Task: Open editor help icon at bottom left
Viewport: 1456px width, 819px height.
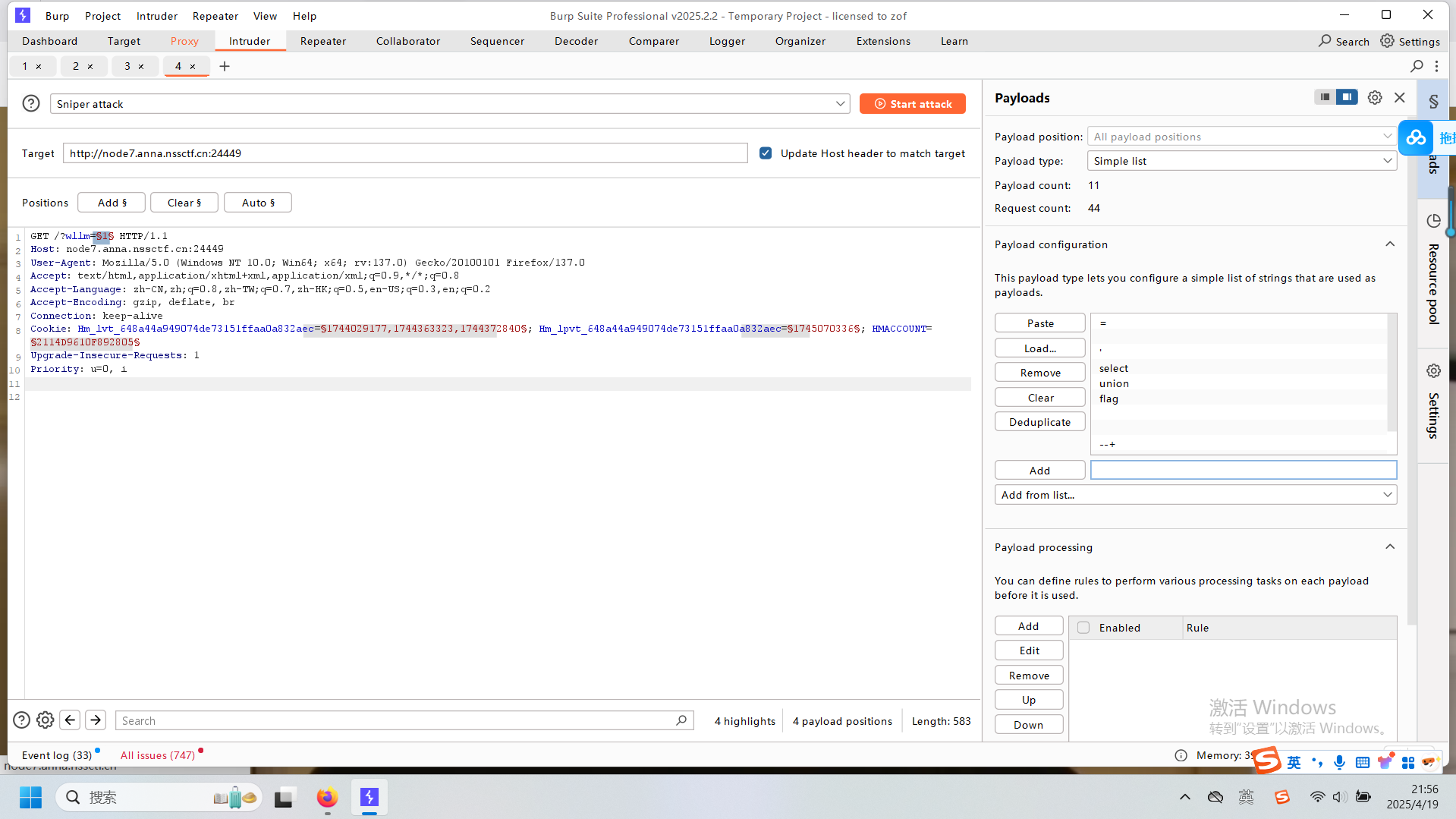Action: [22, 720]
